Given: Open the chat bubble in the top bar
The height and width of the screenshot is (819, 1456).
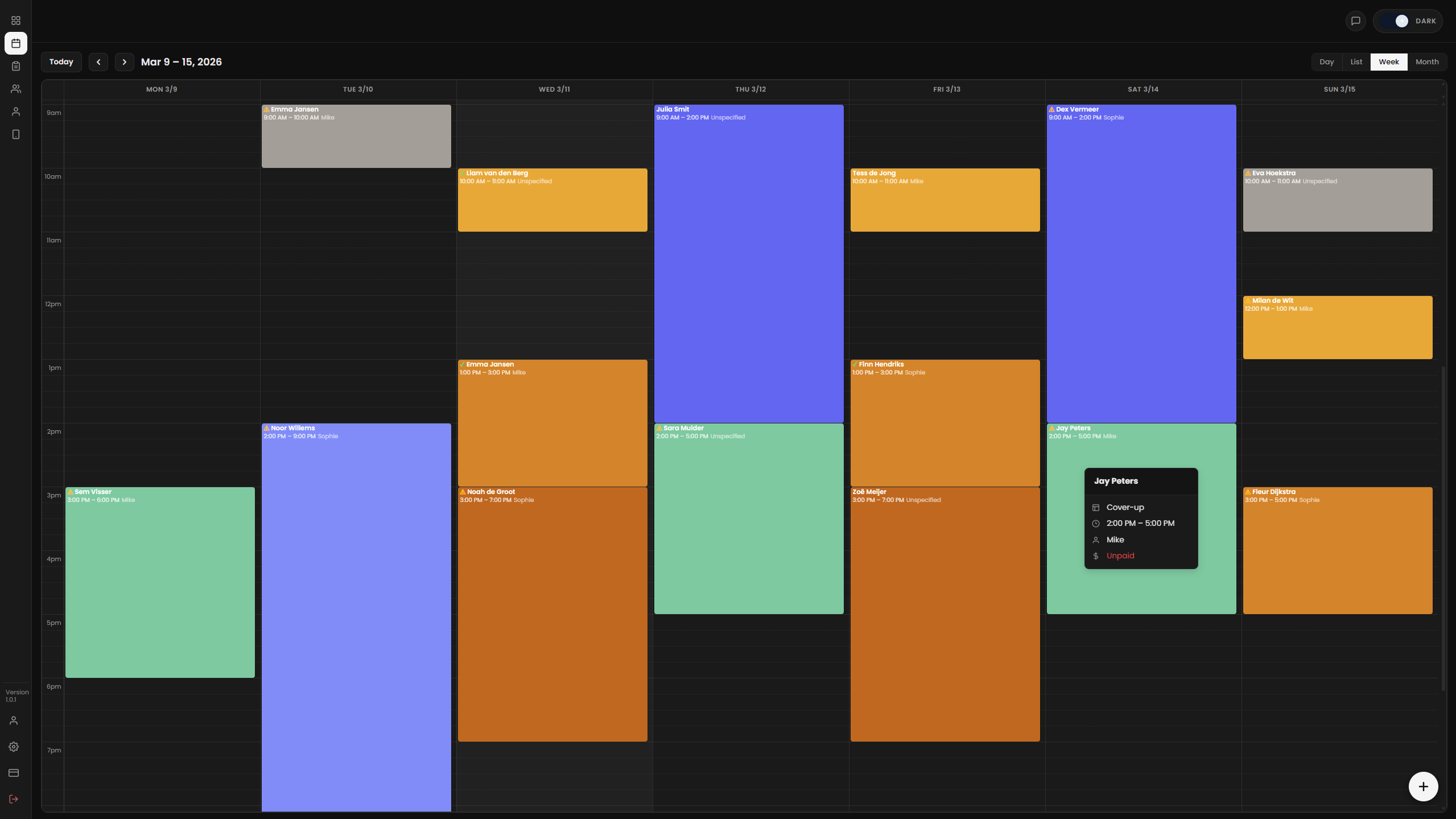Looking at the screenshot, I should click(1355, 20).
